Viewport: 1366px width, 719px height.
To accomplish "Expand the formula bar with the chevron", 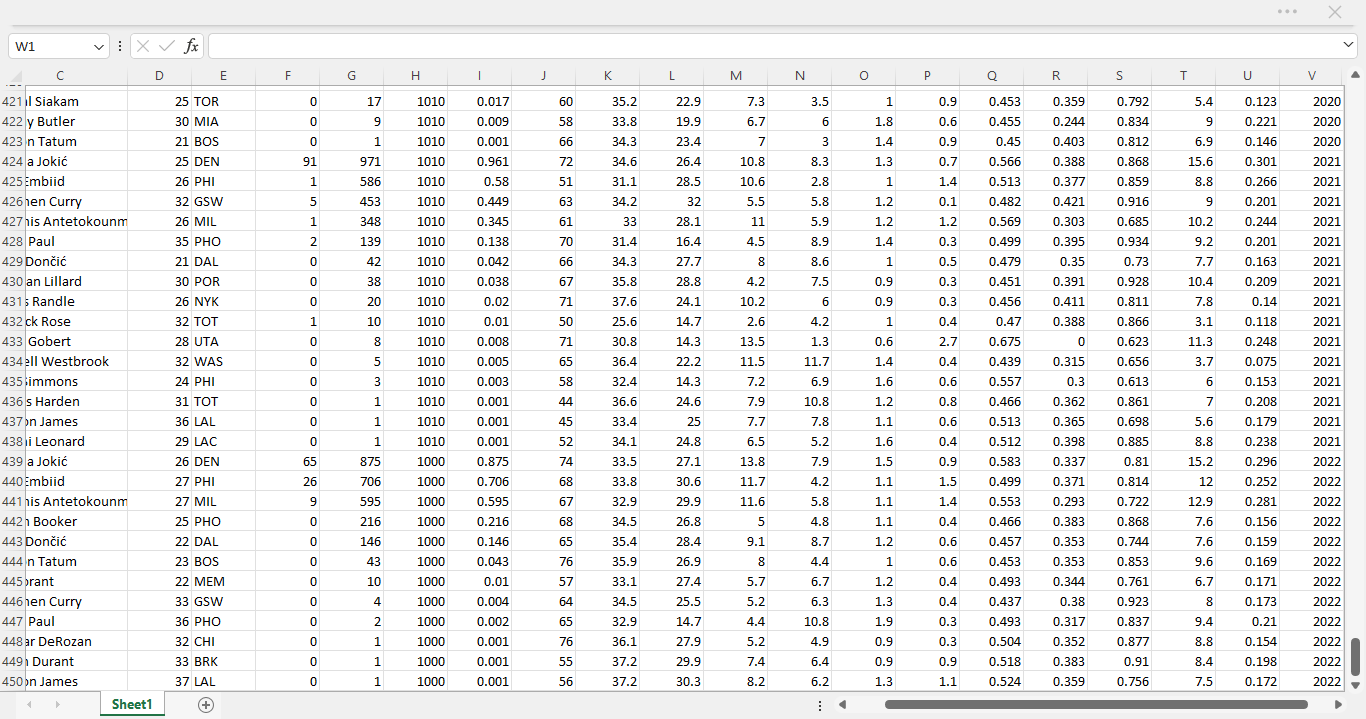I will (1349, 46).
